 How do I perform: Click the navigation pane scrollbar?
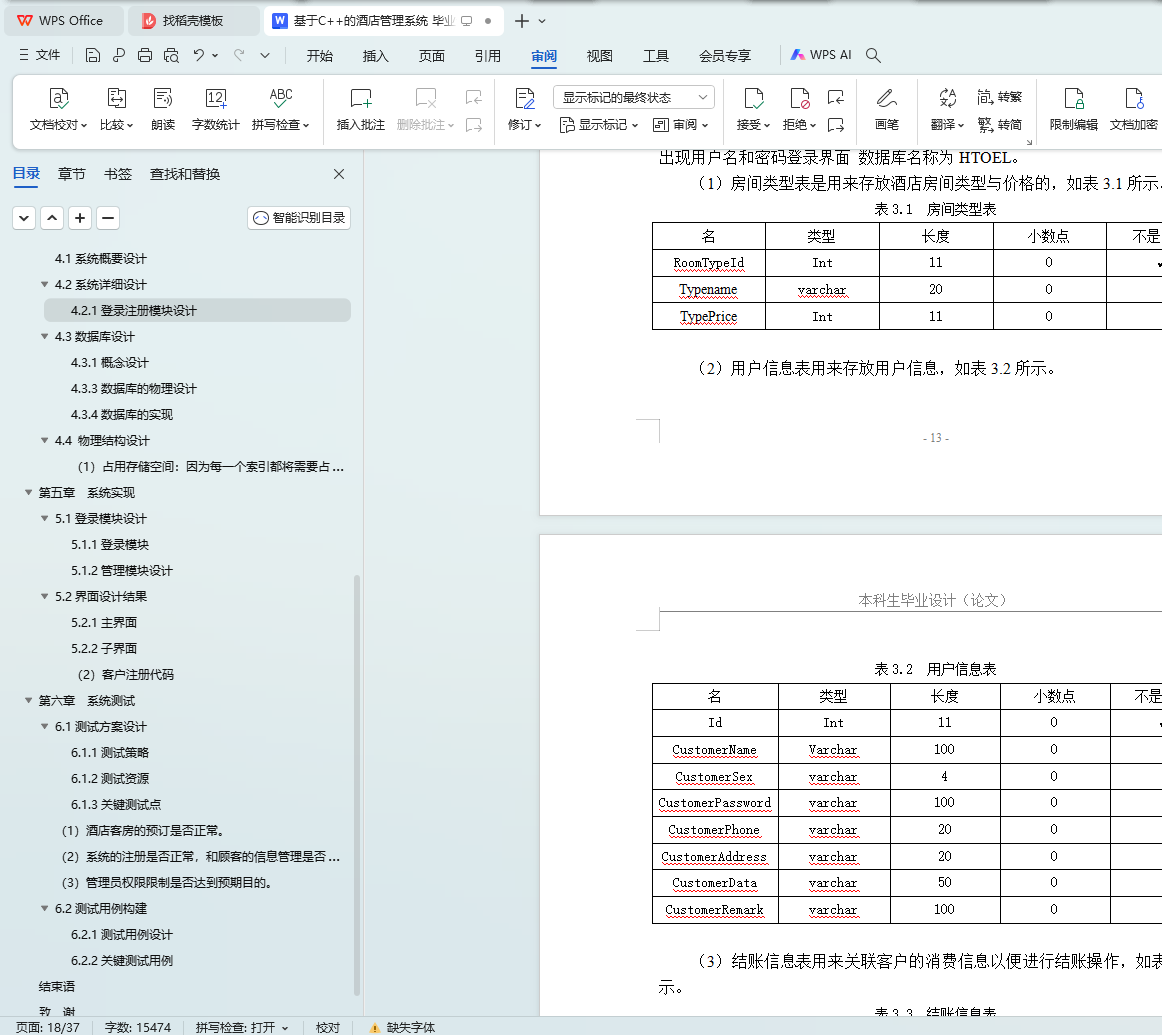pos(357,785)
